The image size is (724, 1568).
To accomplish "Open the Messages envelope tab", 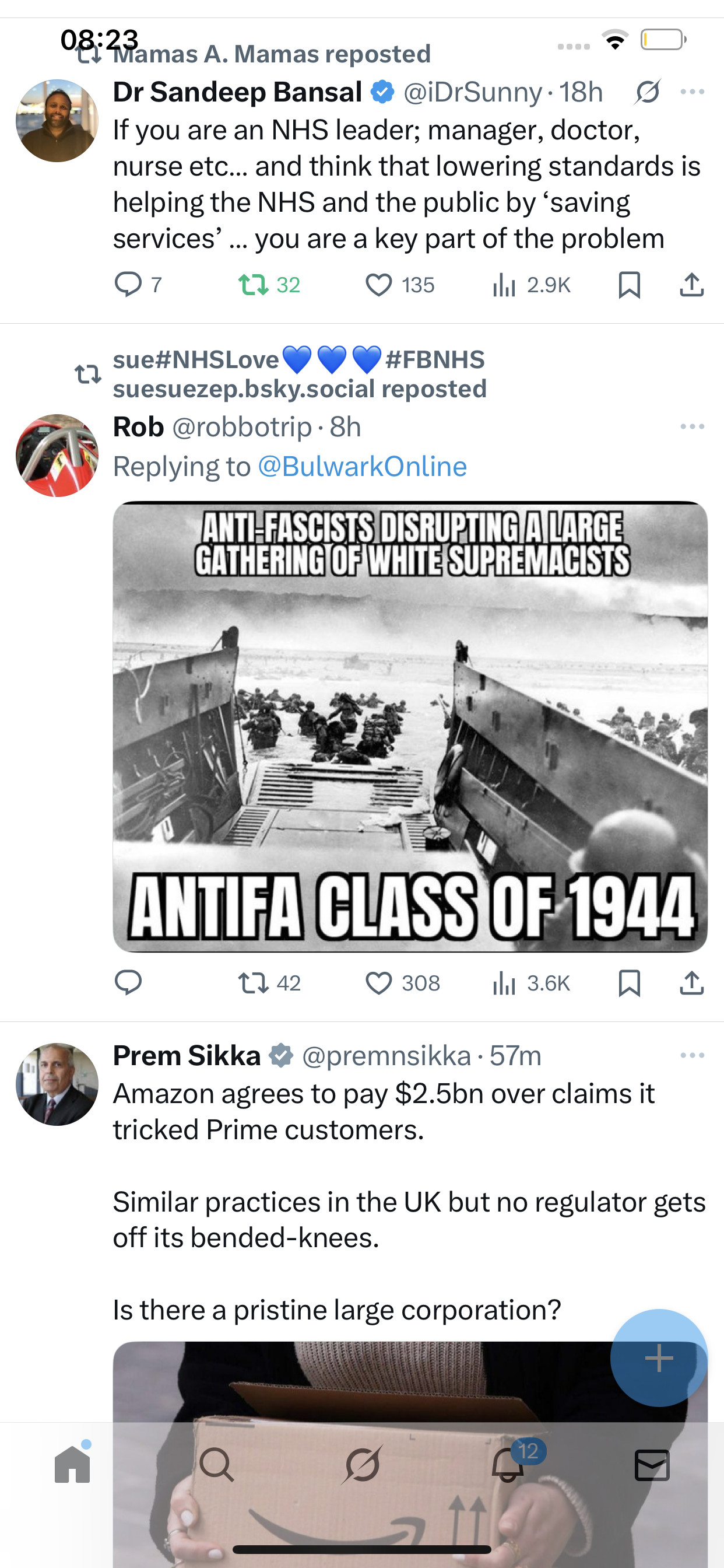I will [x=652, y=1464].
